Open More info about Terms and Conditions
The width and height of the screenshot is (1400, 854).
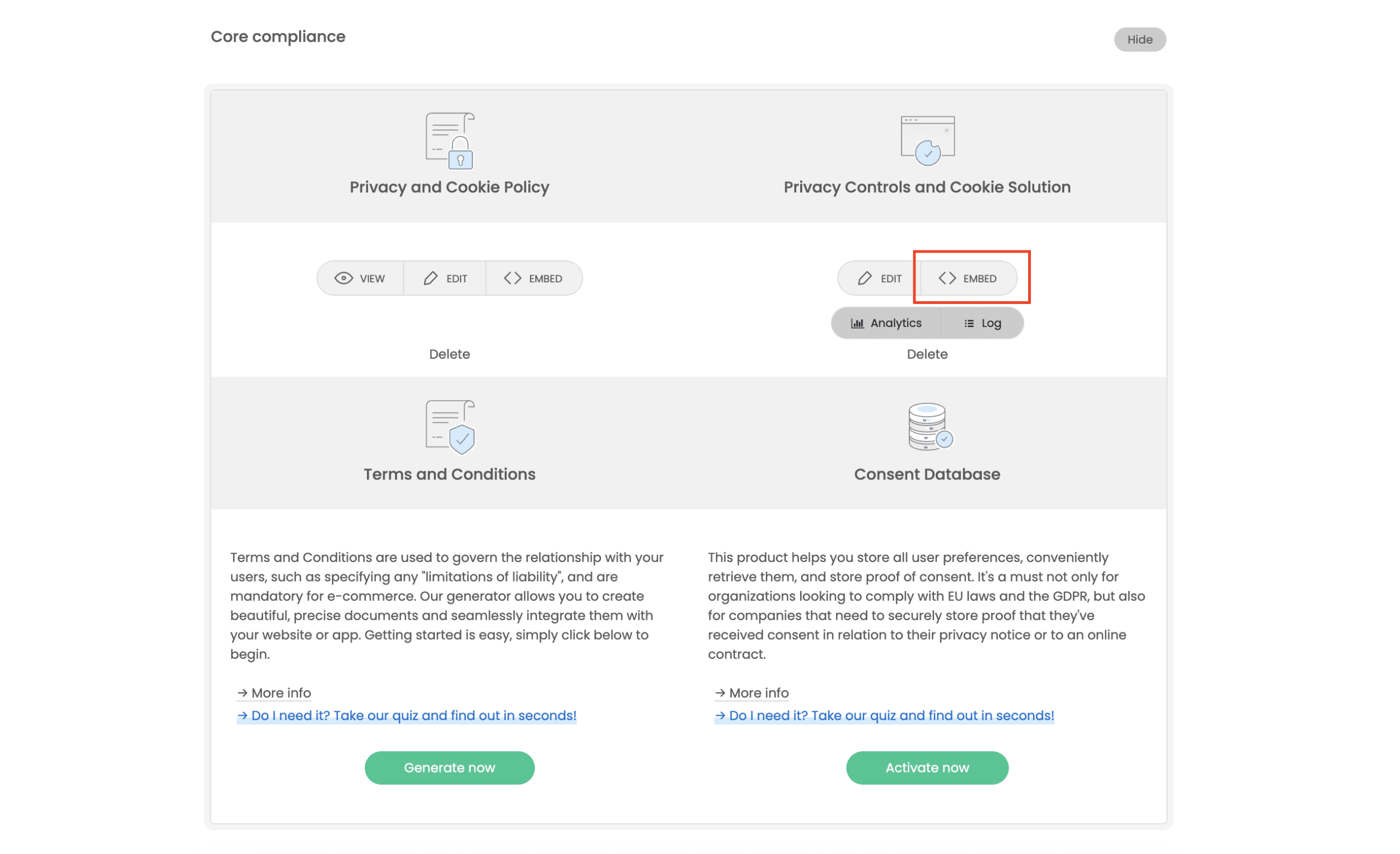pyautogui.click(x=274, y=693)
